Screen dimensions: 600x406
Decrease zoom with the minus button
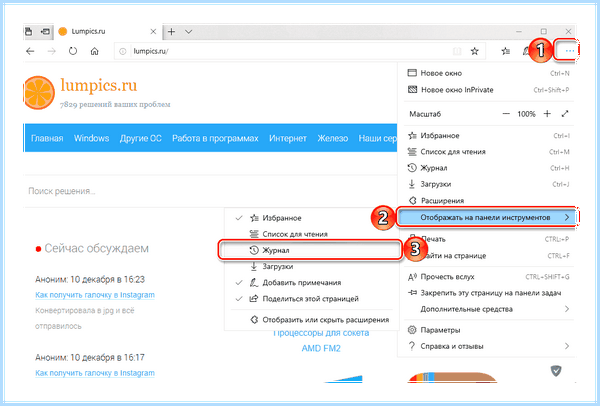click(x=506, y=114)
